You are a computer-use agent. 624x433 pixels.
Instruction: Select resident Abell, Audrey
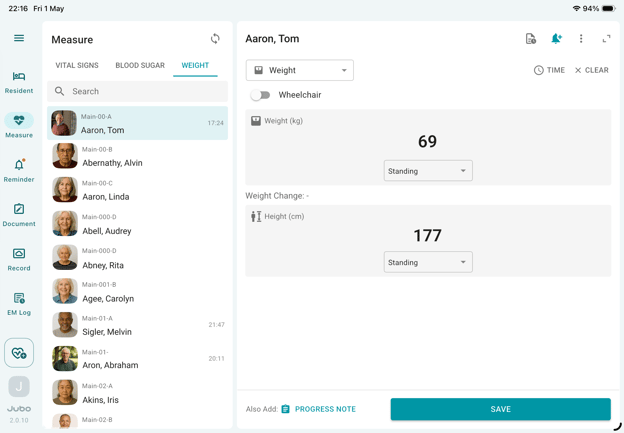(137, 224)
